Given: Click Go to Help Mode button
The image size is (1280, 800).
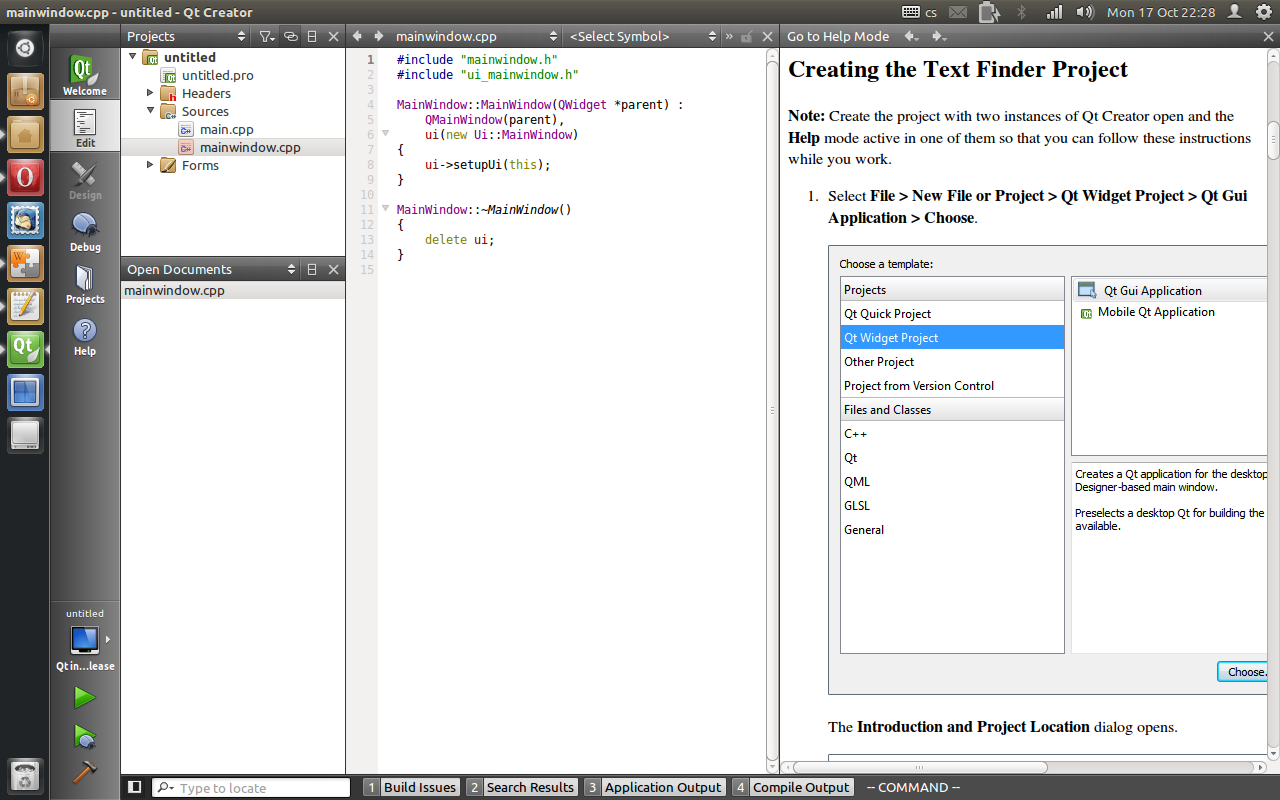Looking at the screenshot, I should (x=838, y=36).
